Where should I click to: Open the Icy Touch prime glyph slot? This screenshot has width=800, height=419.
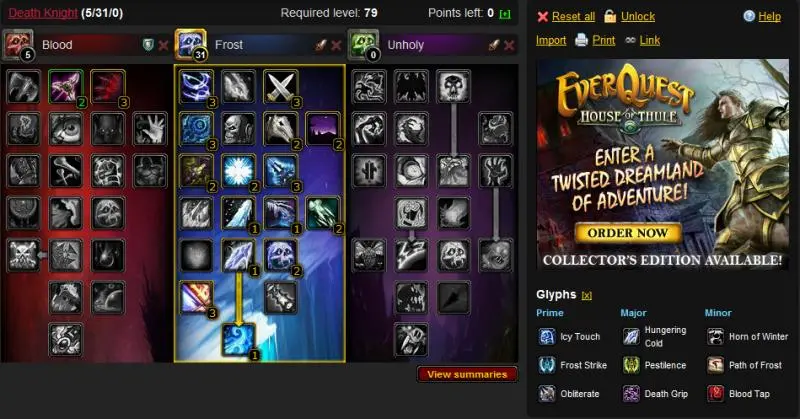569,337
